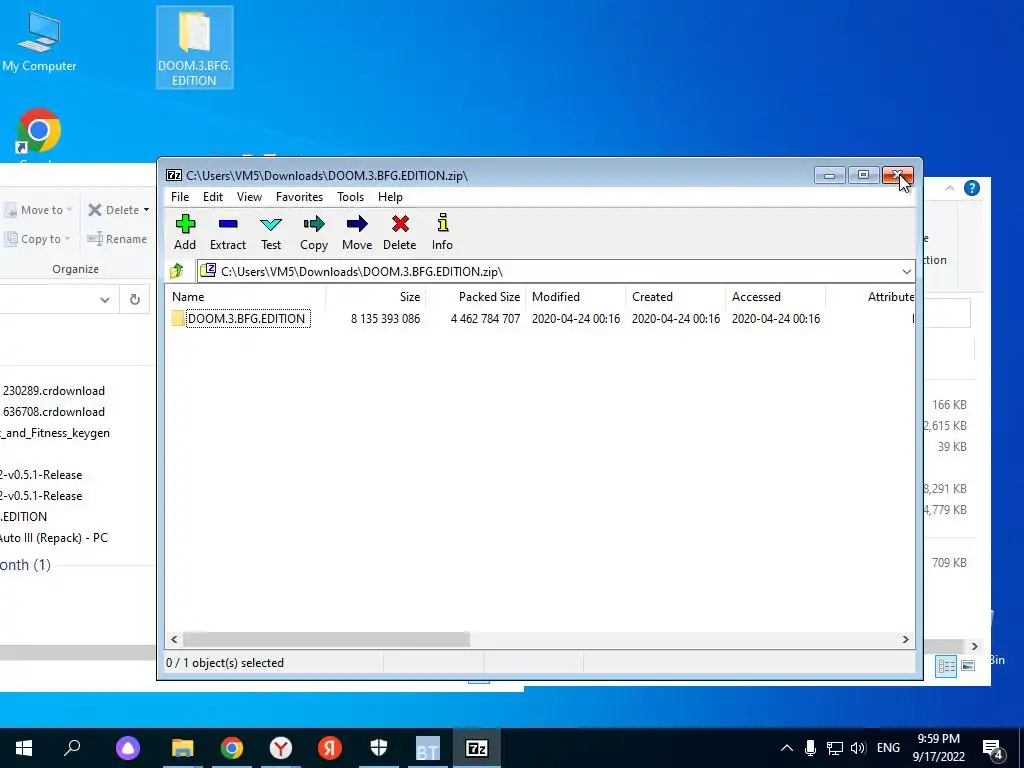Viewport: 1024px width, 768px height.
Task: Click Delete in Explorer Organize group
Action: point(118,210)
